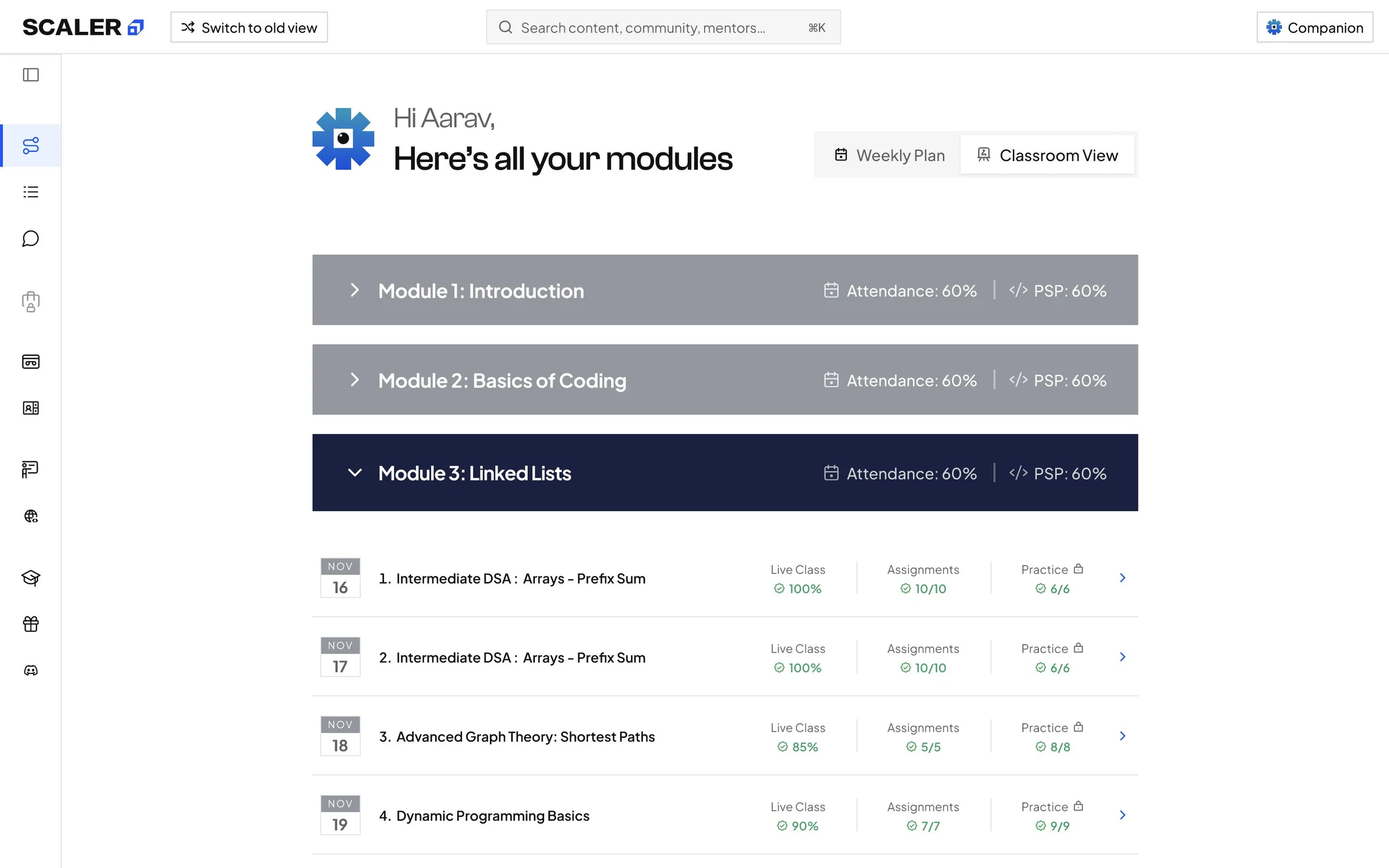The image size is (1389, 868).
Task: Click the search magnifier icon
Action: [505, 27]
